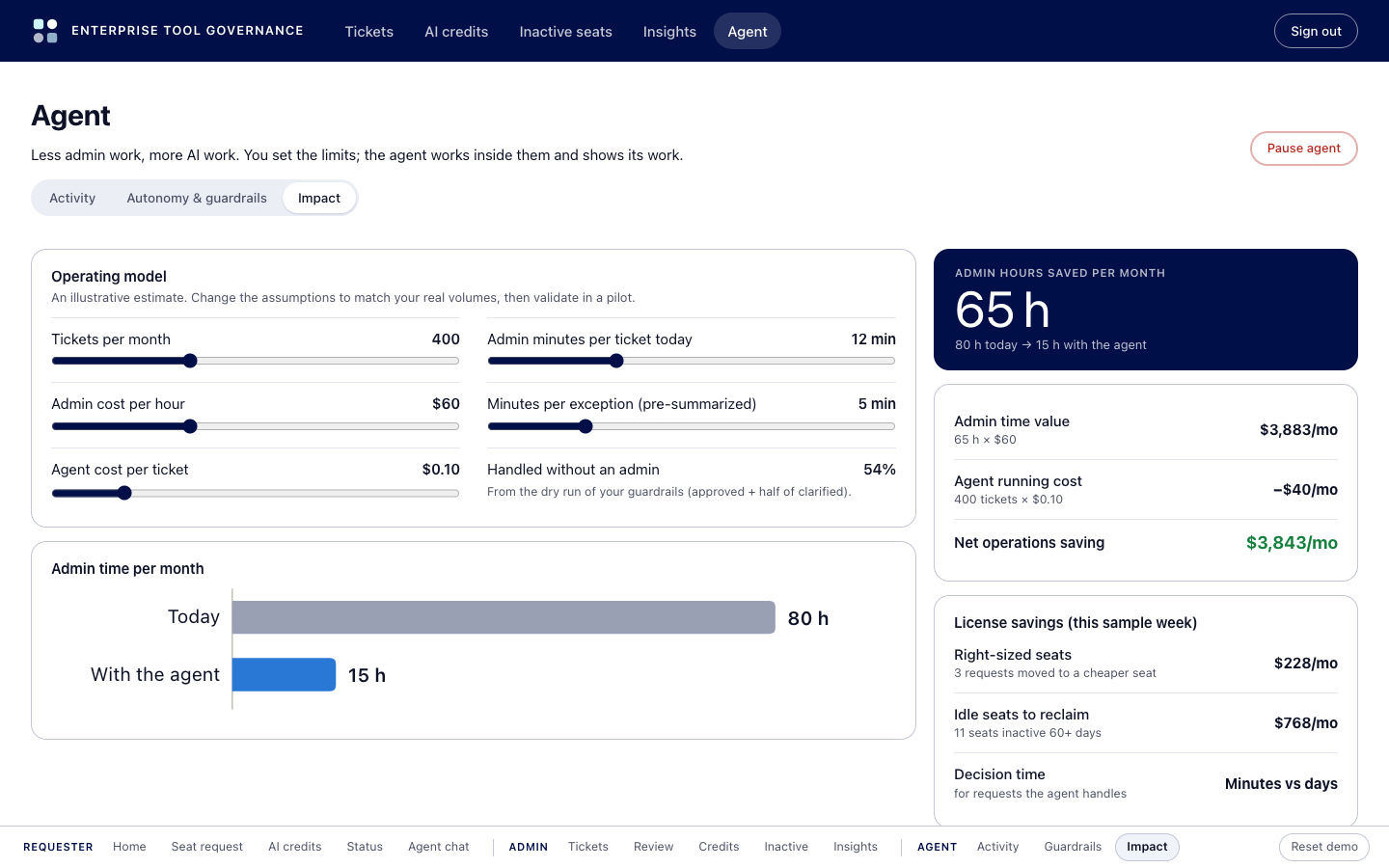Click the Right-sized seats row
This screenshot has width=1389, height=868.
coord(1146,664)
